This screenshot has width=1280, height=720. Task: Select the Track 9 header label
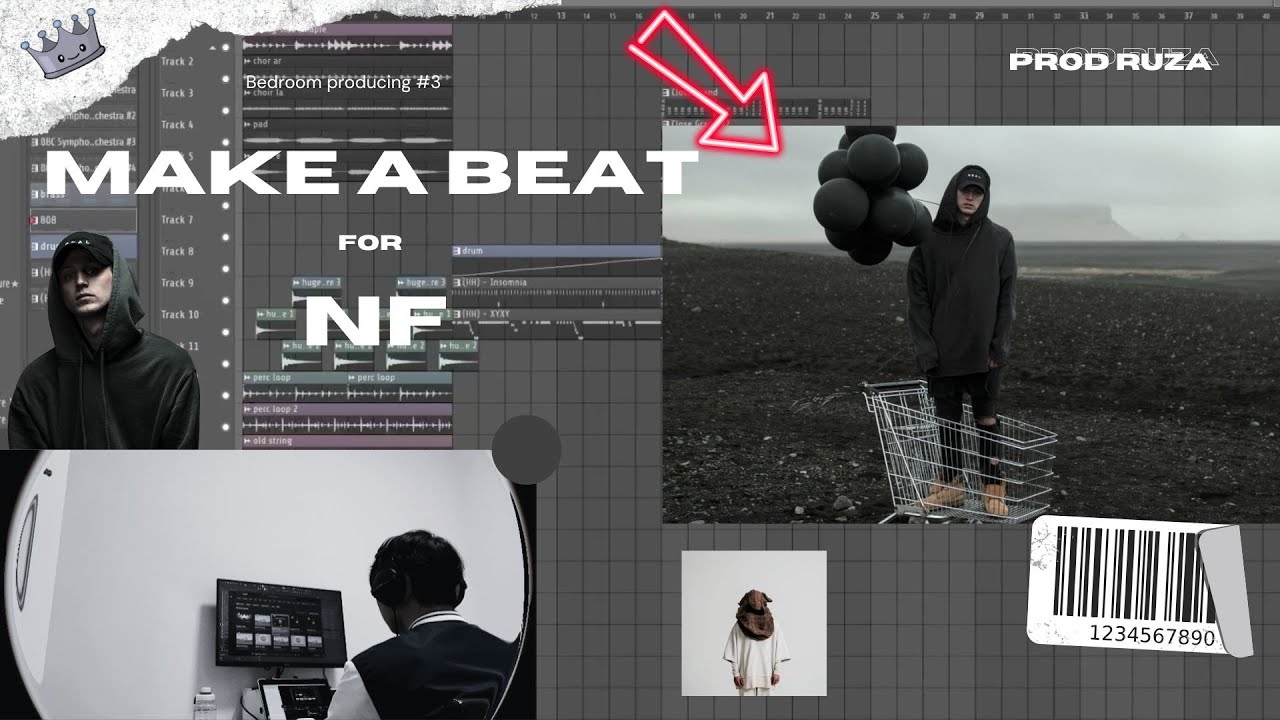pos(178,283)
